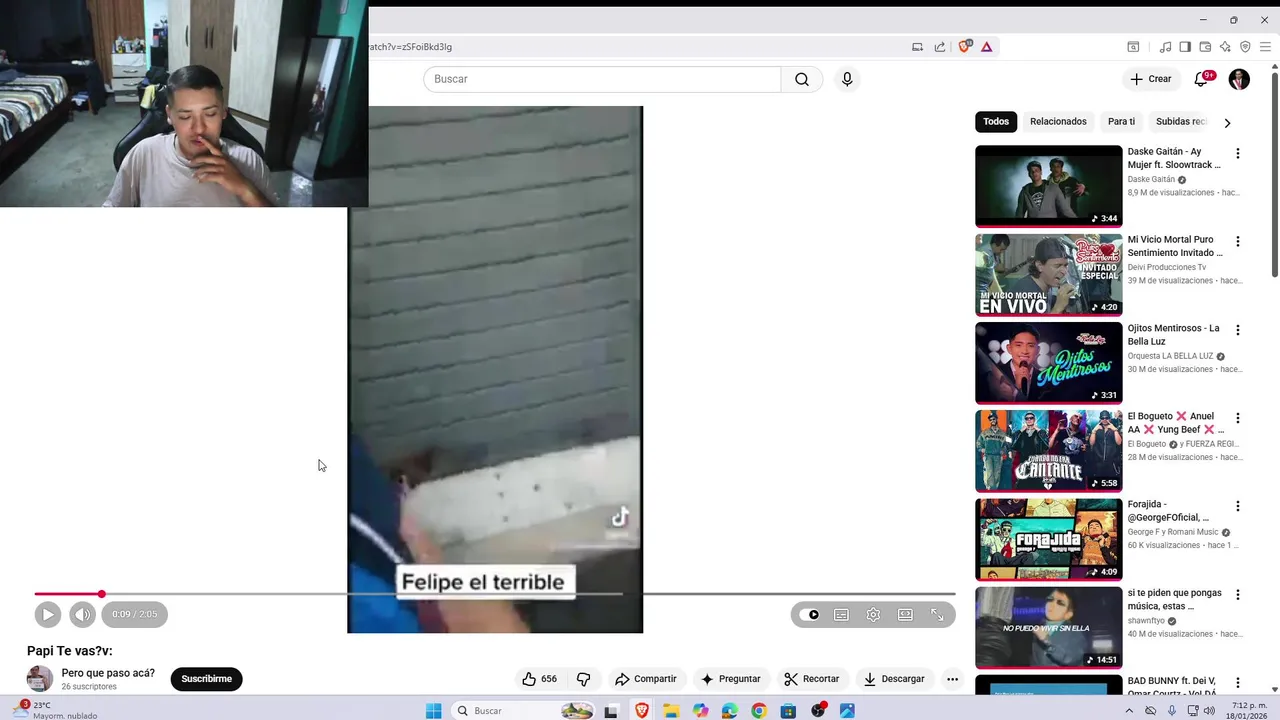Open the Forajida video title
Screen dimensions: 1280x720
tap(1170, 511)
